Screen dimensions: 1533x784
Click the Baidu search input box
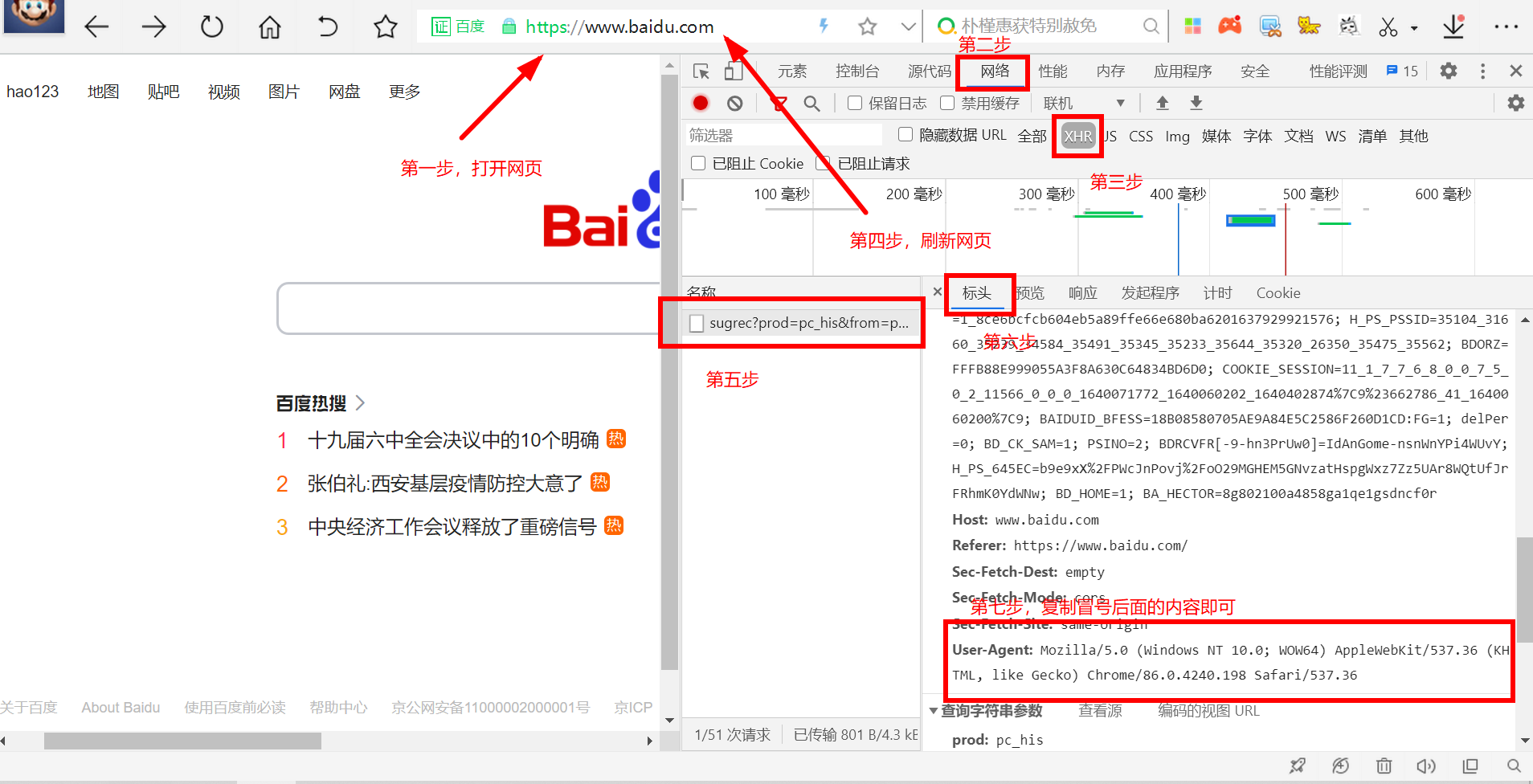(468, 308)
